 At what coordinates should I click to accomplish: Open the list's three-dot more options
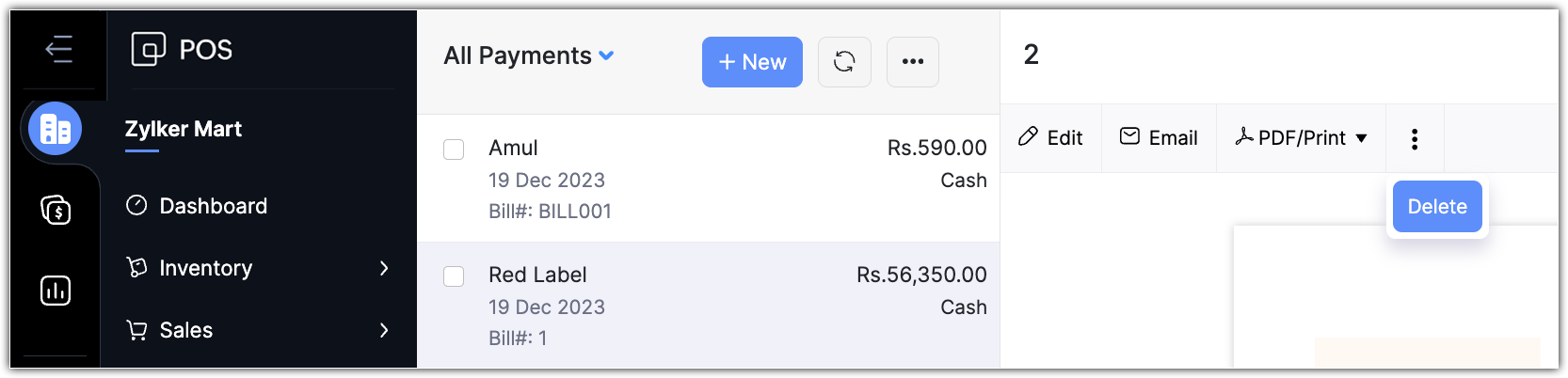(x=912, y=62)
